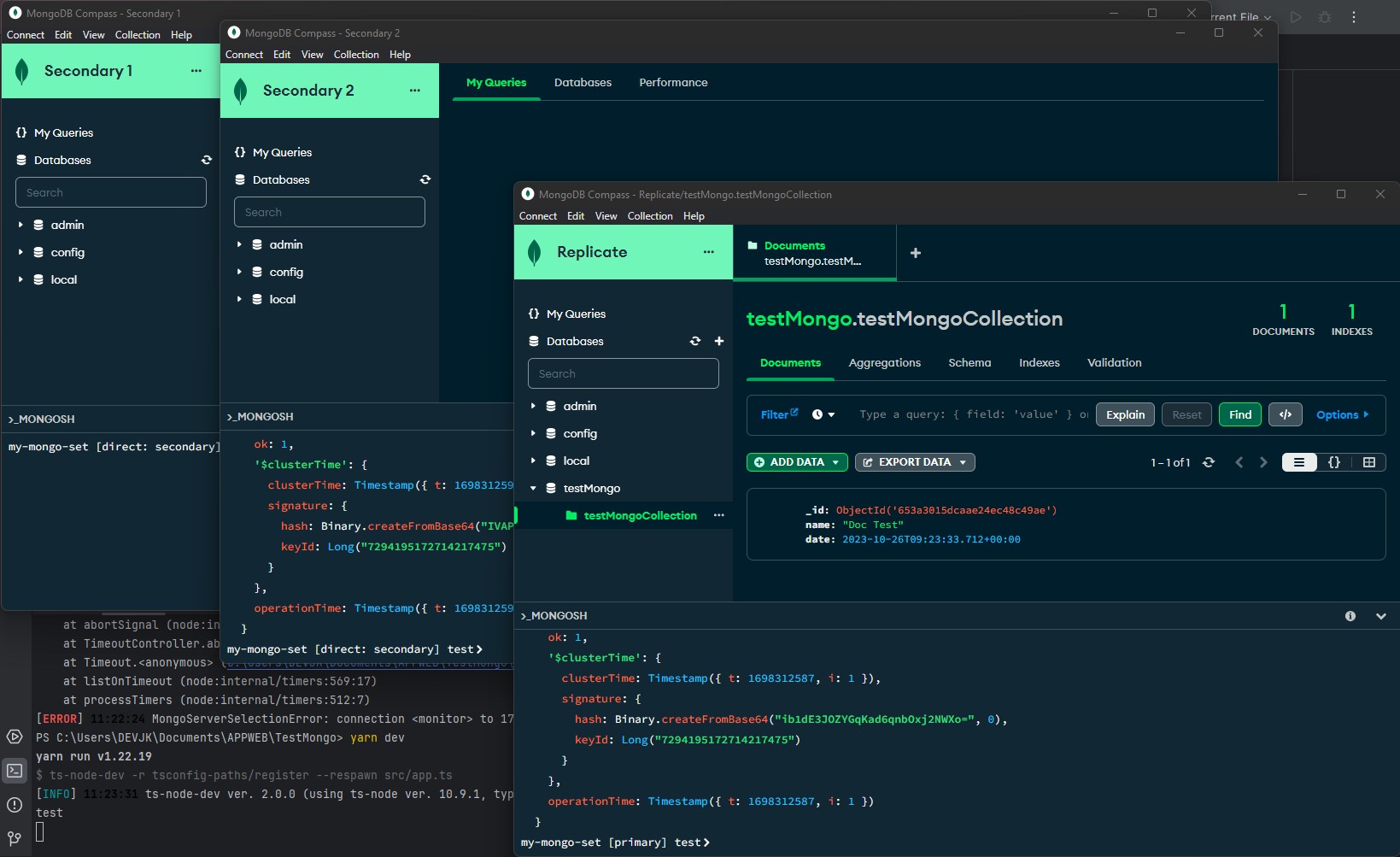Click the Explain button

pyautogui.click(x=1125, y=414)
